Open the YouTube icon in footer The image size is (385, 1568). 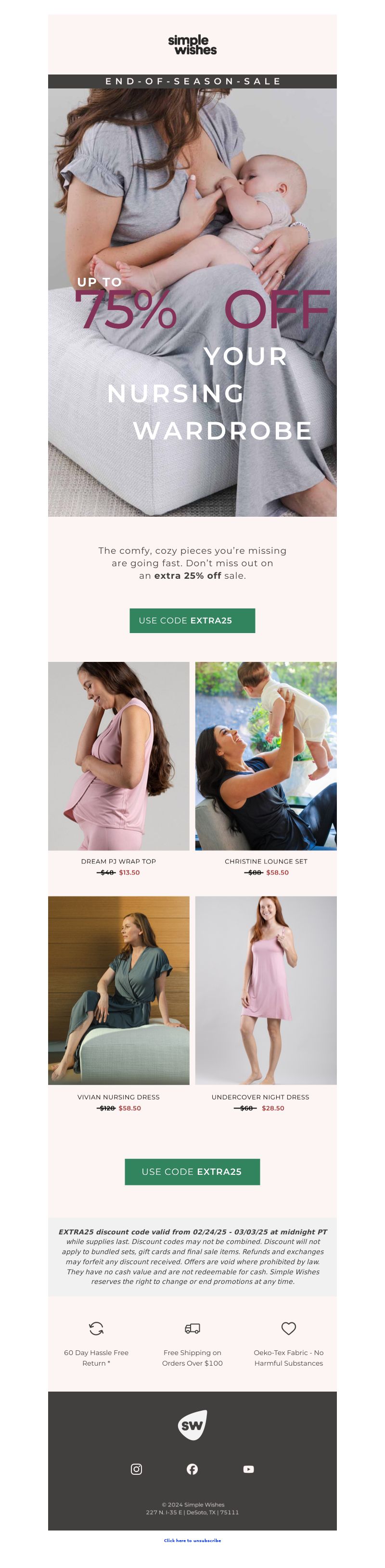coord(248,1469)
